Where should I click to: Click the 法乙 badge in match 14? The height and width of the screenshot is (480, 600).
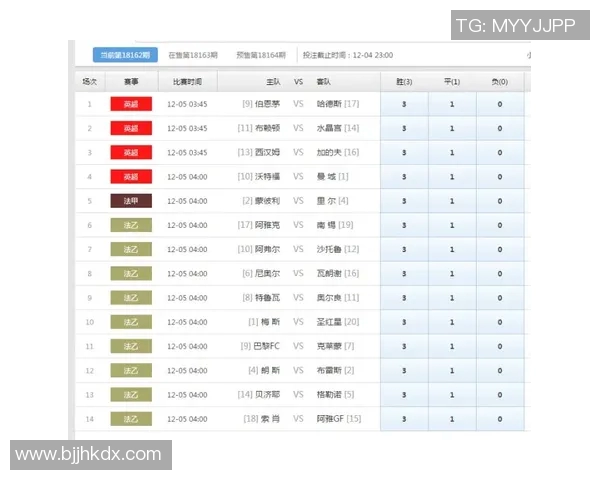[131, 419]
